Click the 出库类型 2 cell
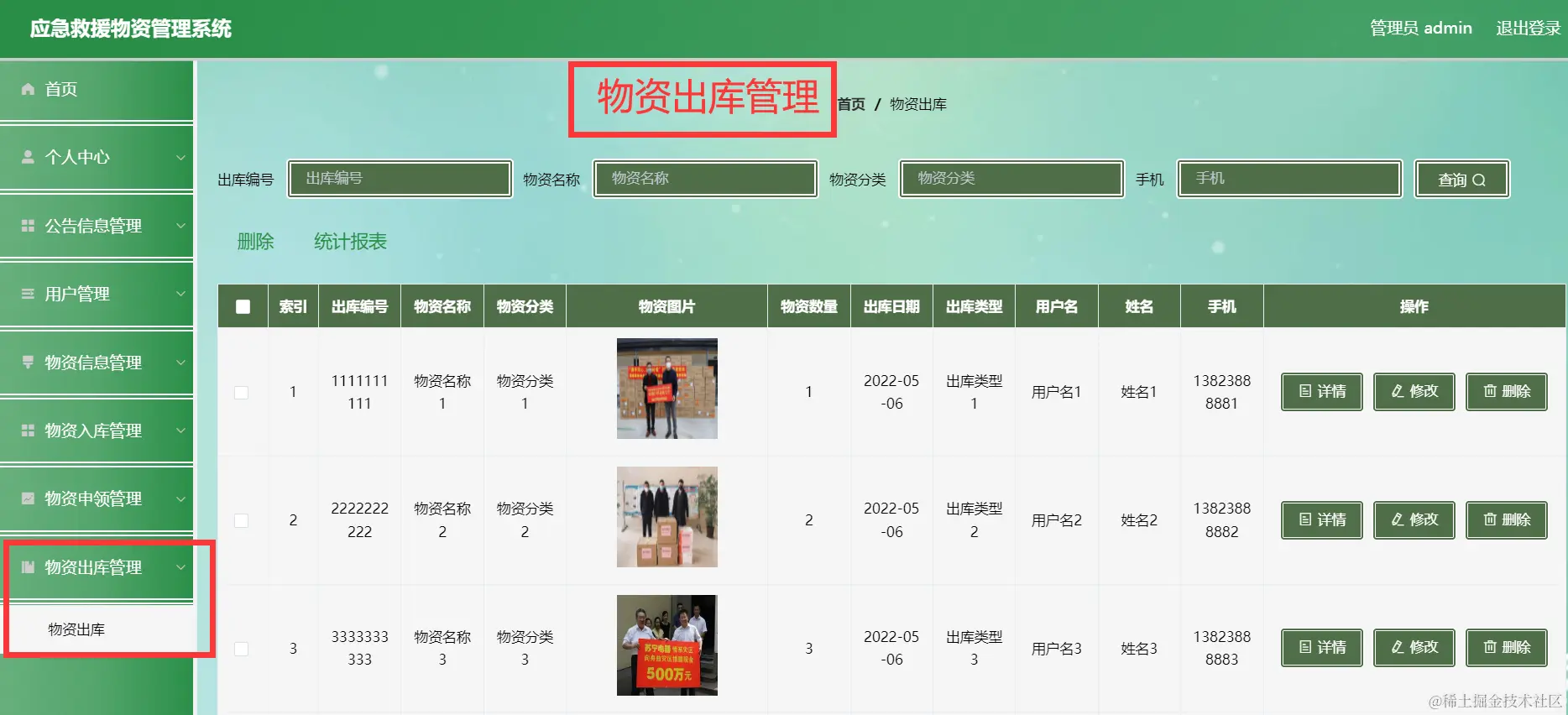1568x715 pixels. (974, 520)
